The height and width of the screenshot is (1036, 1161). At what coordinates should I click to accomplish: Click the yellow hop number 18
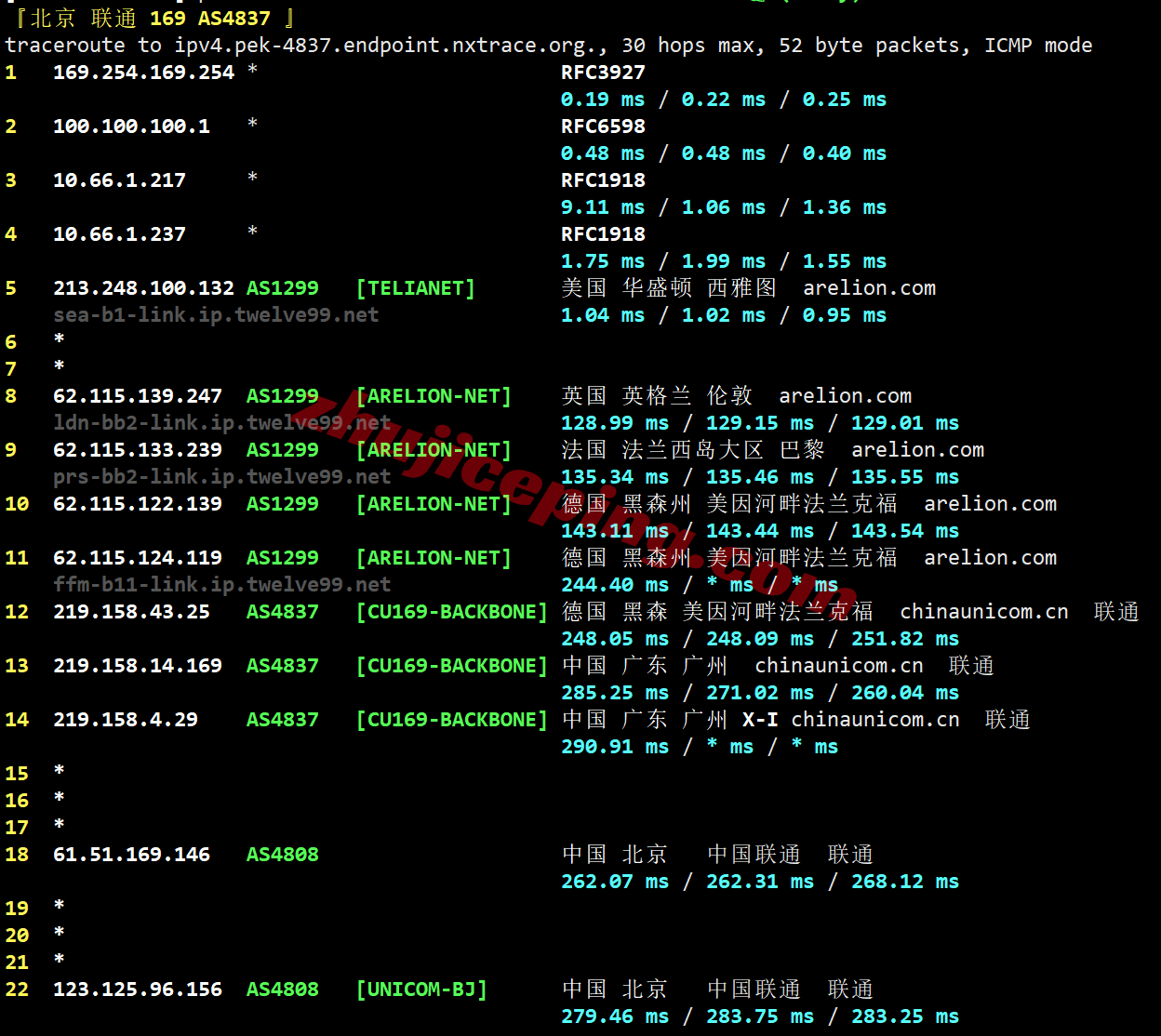pyautogui.click(x=17, y=855)
